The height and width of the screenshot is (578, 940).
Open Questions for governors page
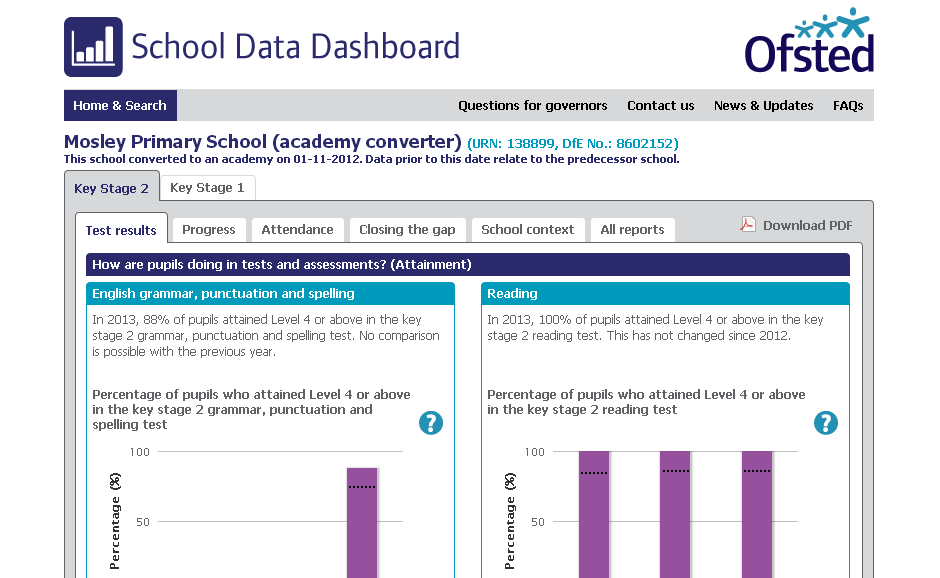point(532,106)
